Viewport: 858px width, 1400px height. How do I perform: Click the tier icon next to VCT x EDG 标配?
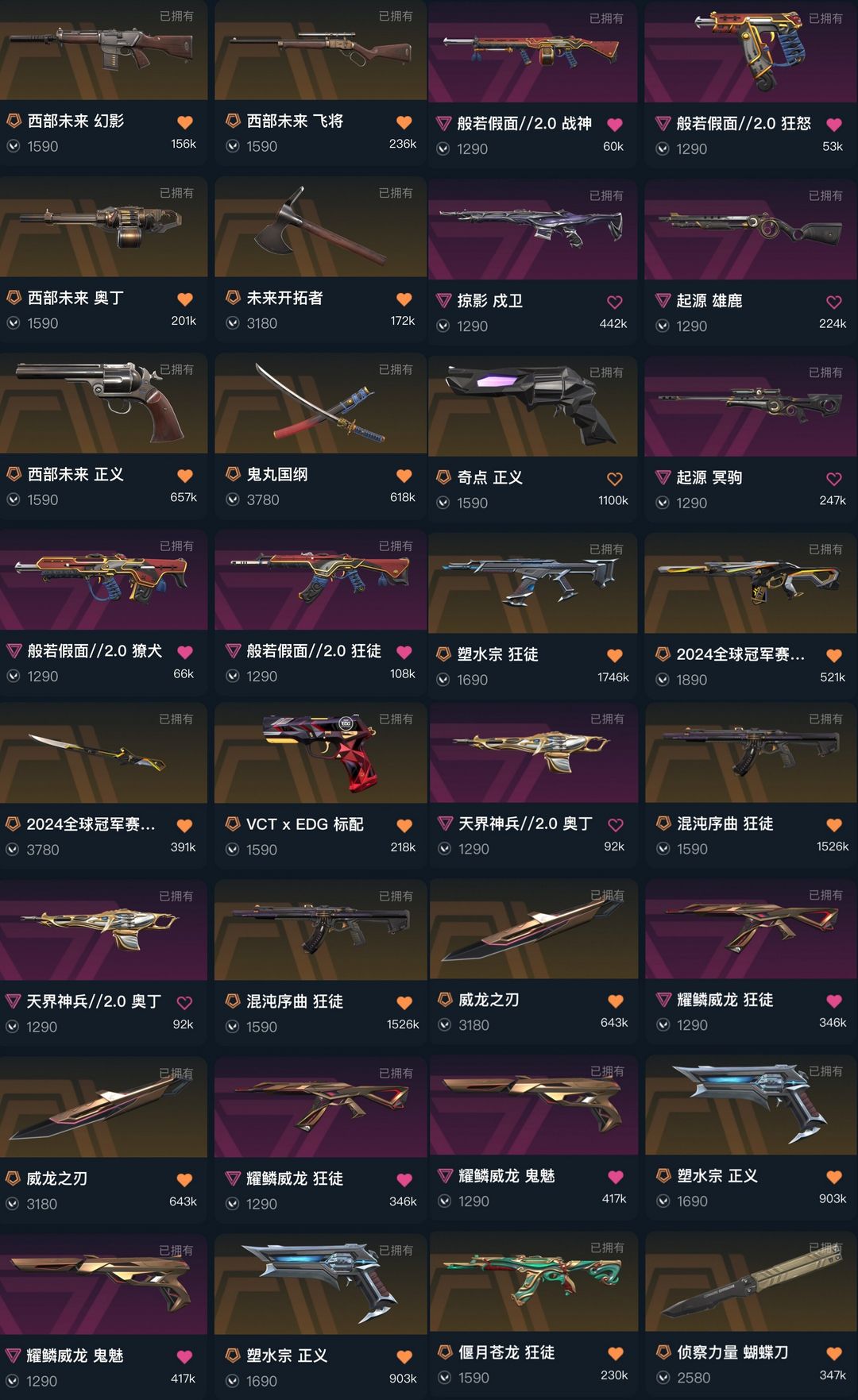click(x=233, y=823)
